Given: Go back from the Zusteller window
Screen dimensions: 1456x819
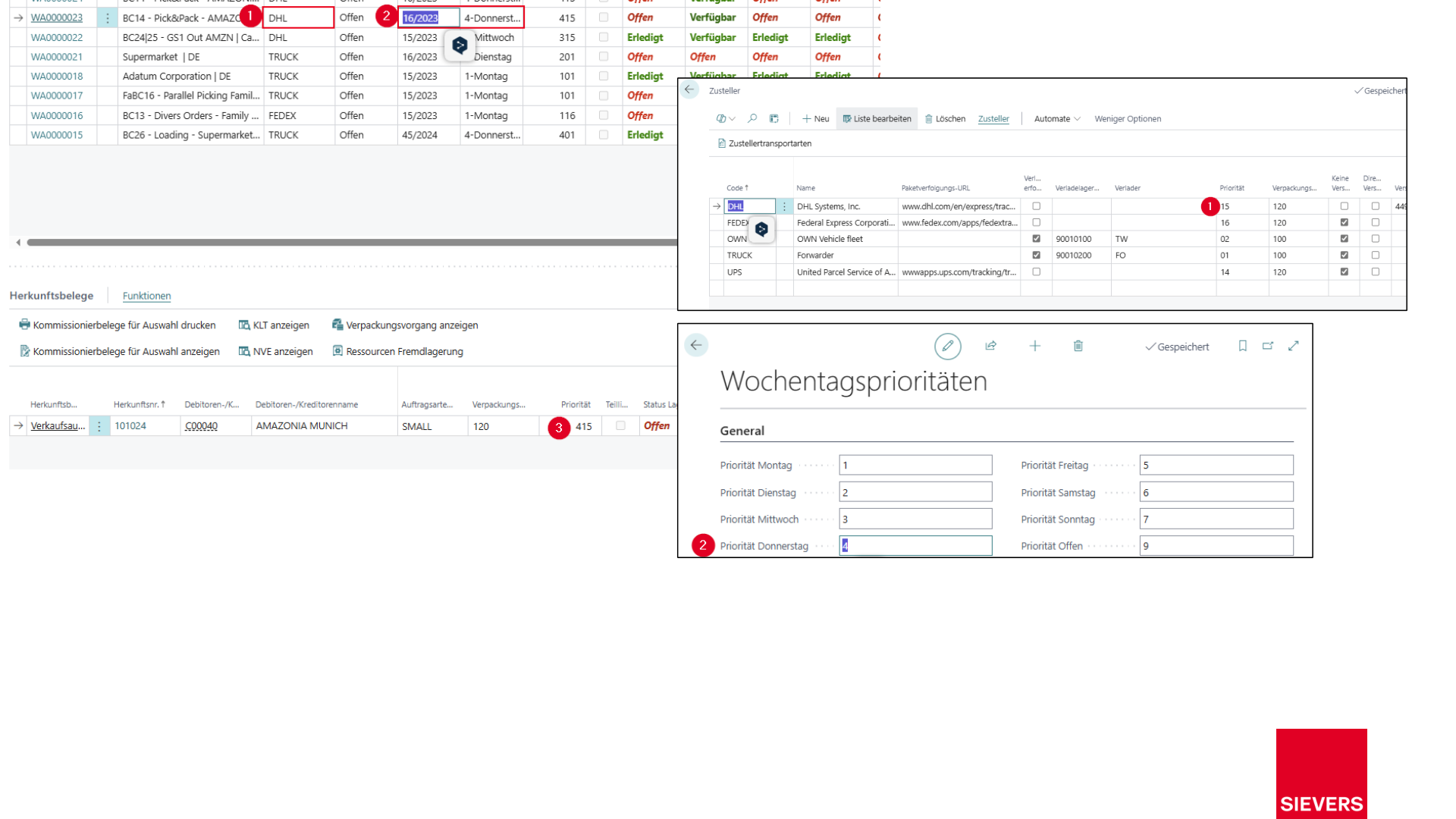Looking at the screenshot, I should (x=689, y=89).
